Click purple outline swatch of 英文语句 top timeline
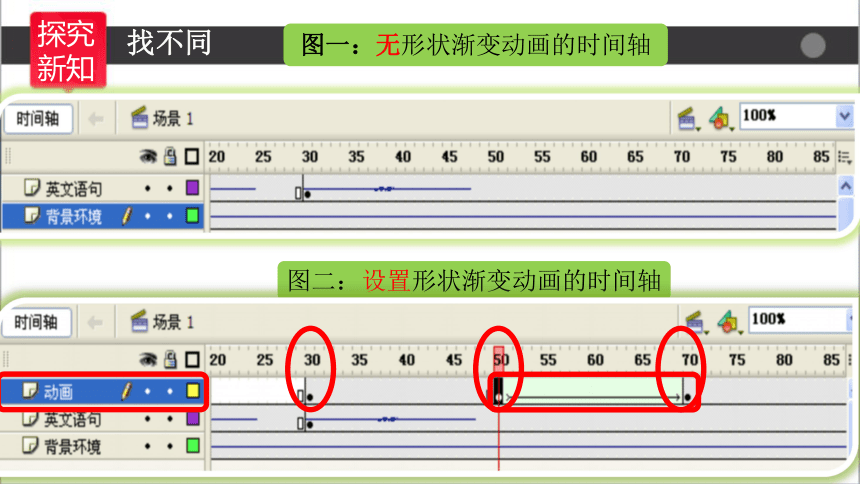 [192, 188]
